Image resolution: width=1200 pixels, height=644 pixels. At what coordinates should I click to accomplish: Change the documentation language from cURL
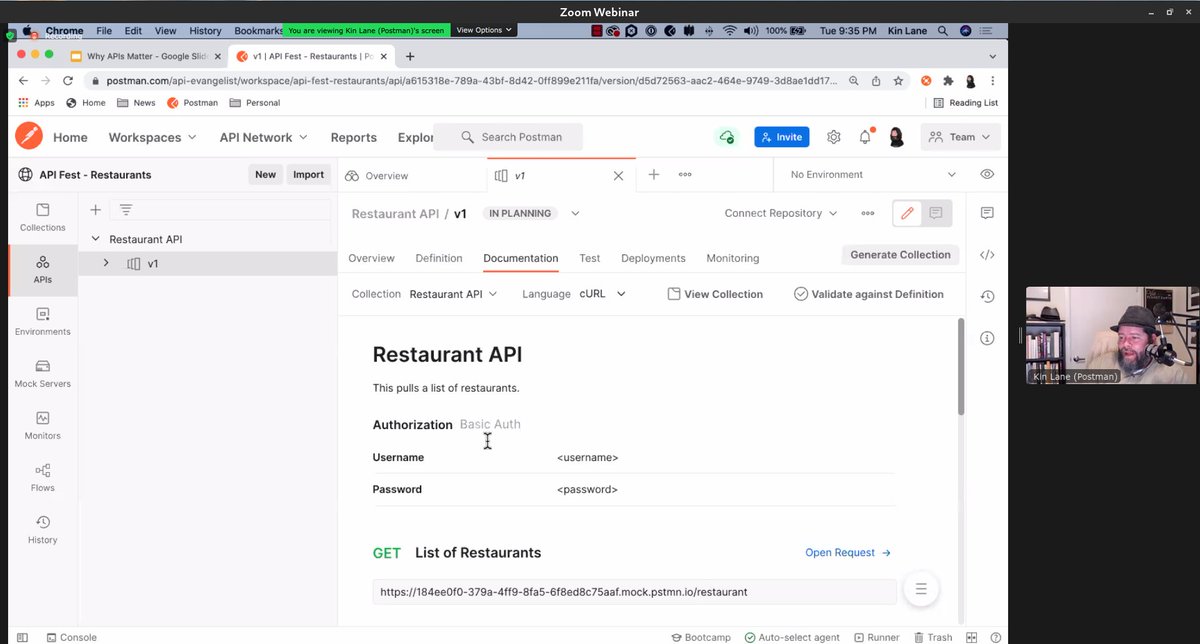pyautogui.click(x=601, y=294)
